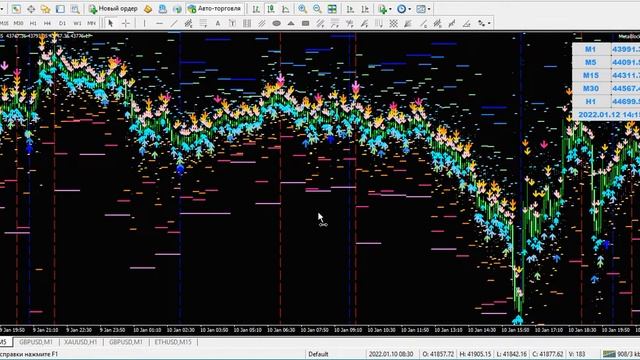
Task: Select the M30 timeframe button in the toolbar
Action: [18, 23]
